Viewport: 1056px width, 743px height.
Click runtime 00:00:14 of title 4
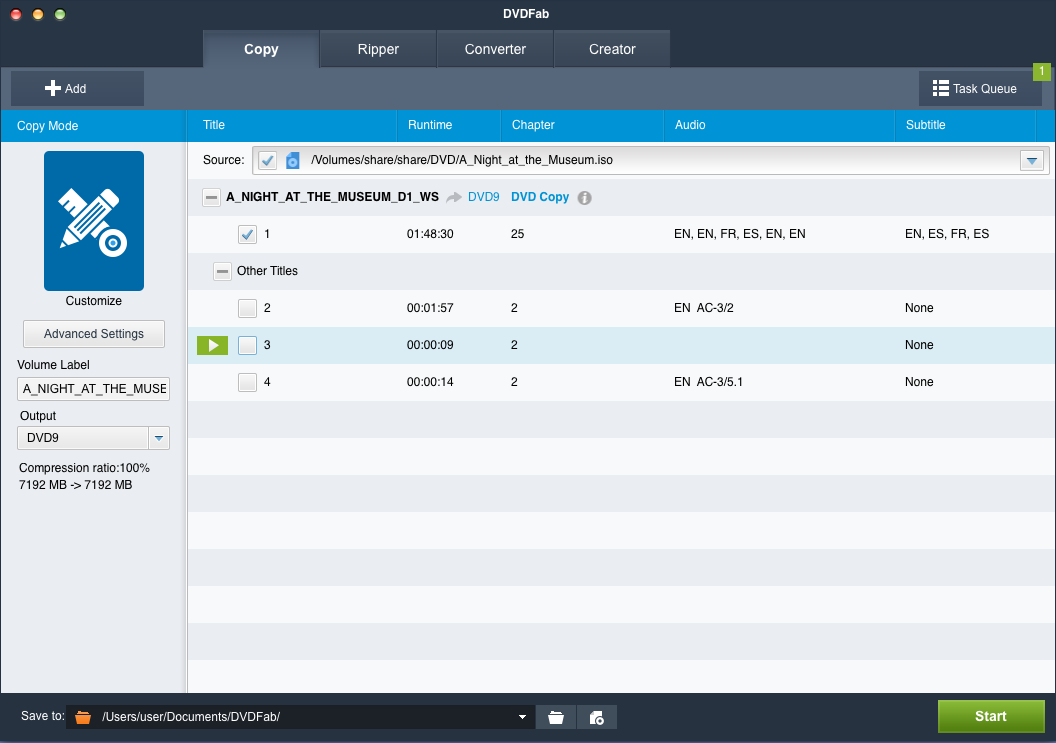tap(430, 383)
